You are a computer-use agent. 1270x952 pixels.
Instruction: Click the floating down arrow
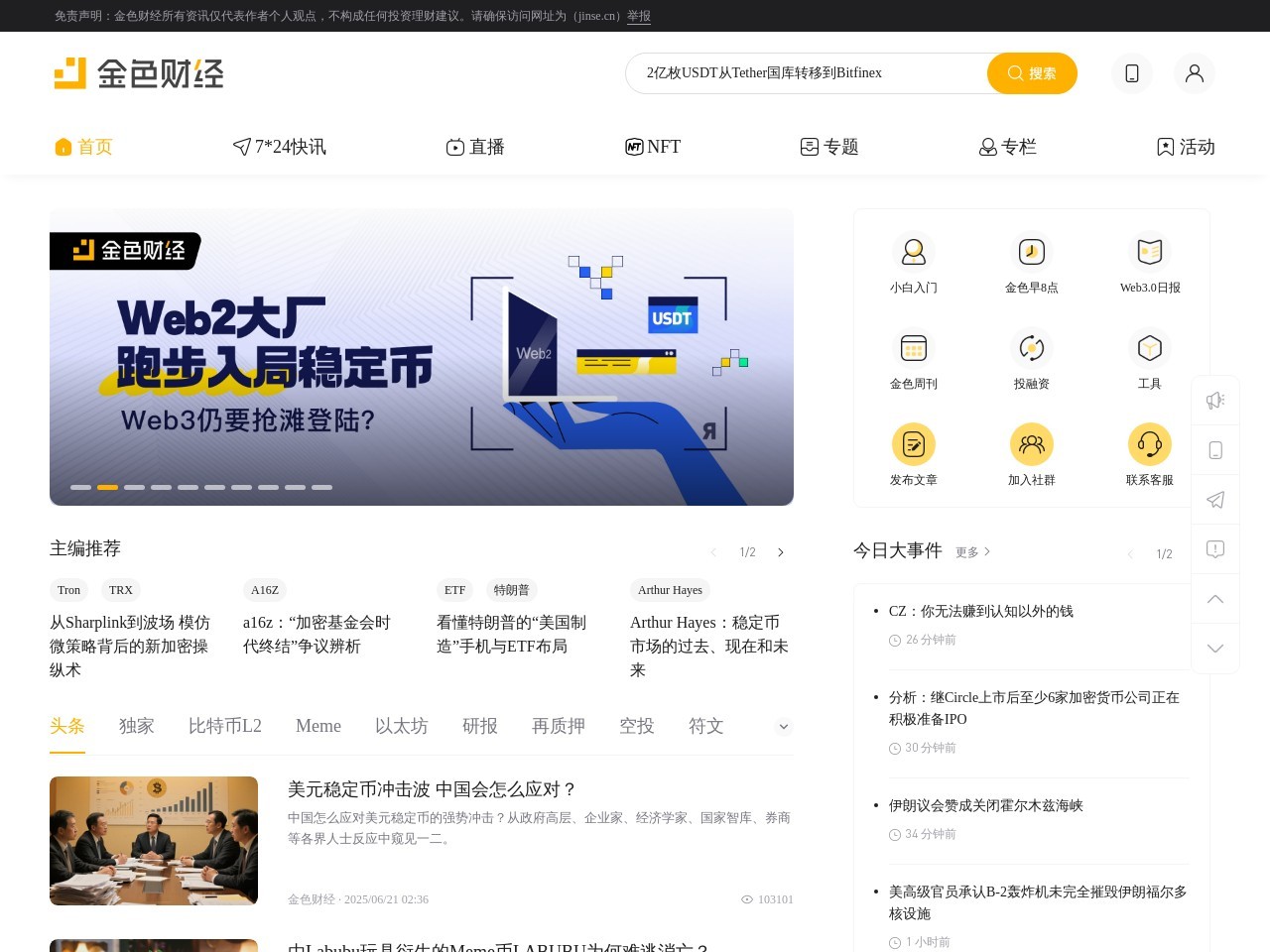tap(1215, 649)
